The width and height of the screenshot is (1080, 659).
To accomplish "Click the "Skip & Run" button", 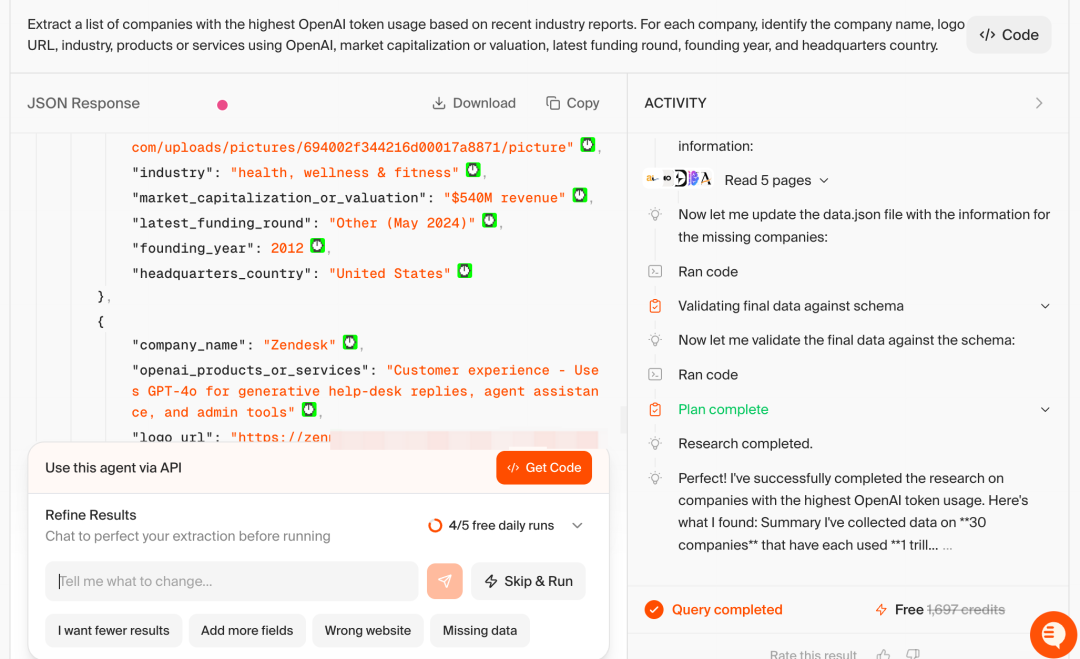I will pos(528,581).
